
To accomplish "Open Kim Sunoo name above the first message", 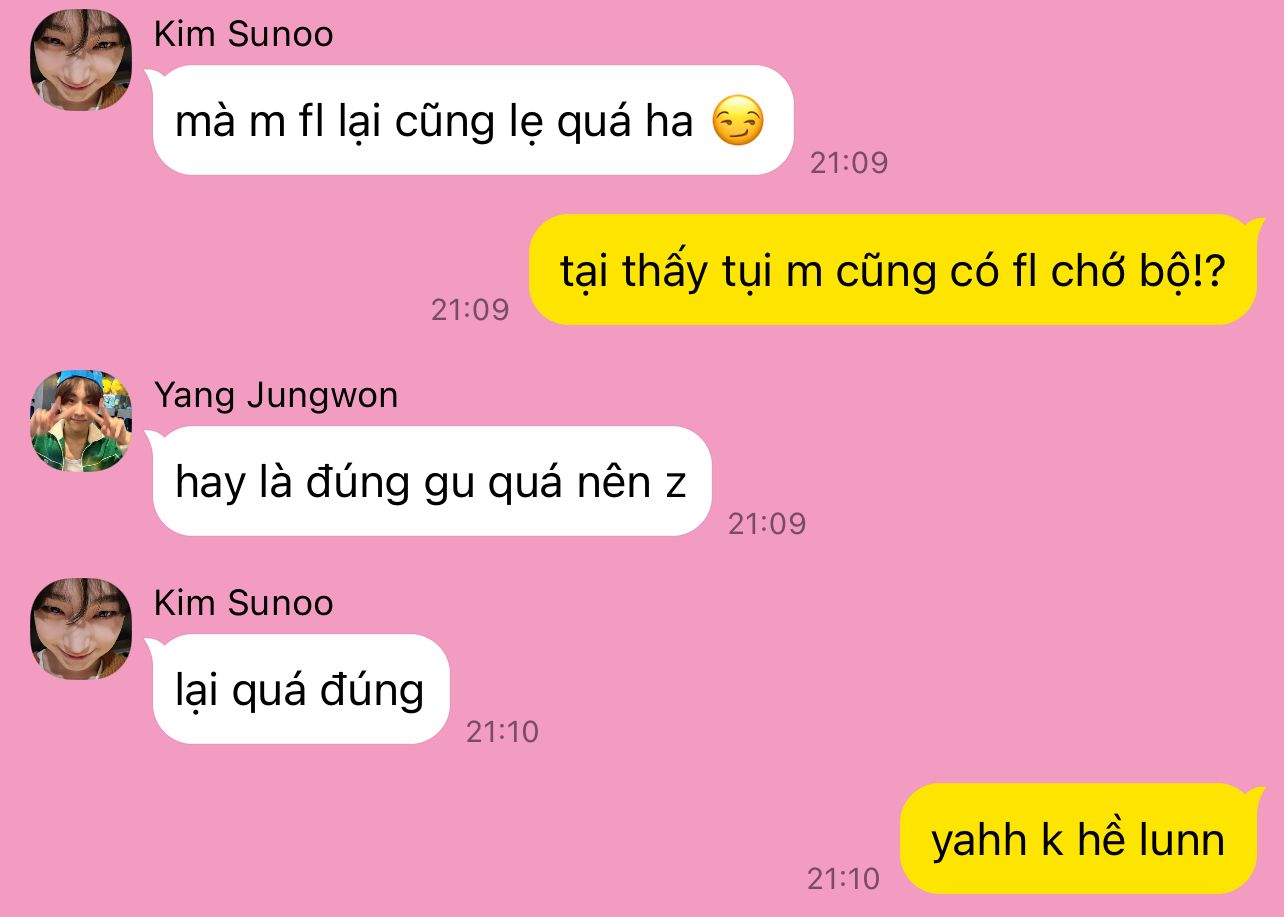I will (x=244, y=34).
